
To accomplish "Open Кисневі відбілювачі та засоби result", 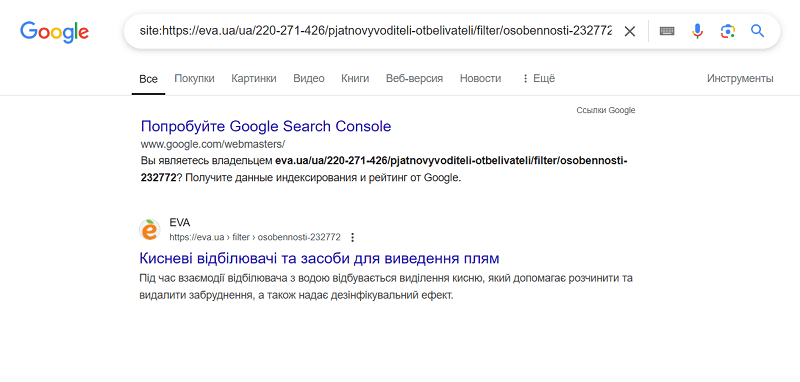I will pyautogui.click(x=319, y=258).
